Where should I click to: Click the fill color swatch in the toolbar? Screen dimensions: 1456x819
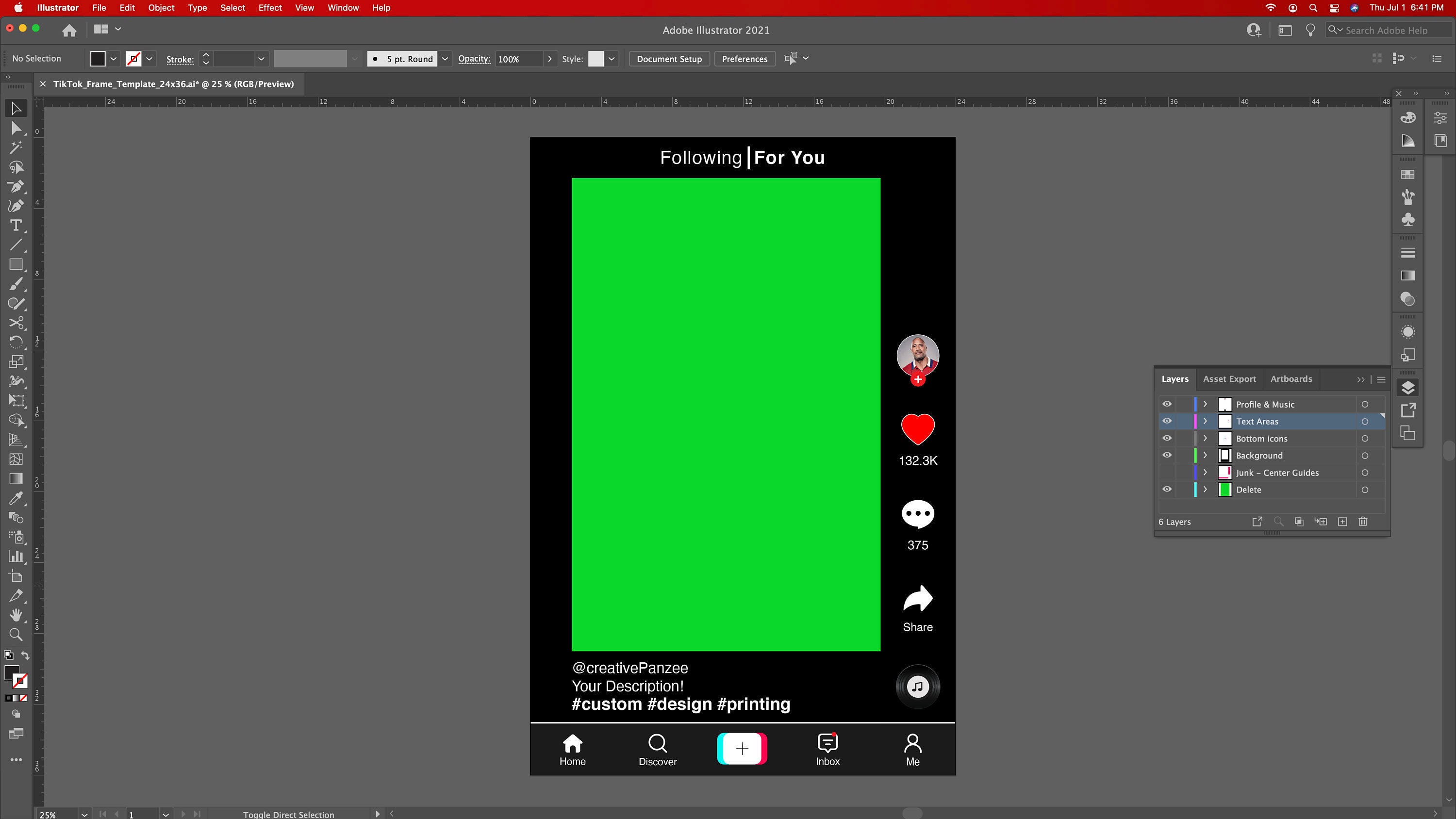[98, 58]
